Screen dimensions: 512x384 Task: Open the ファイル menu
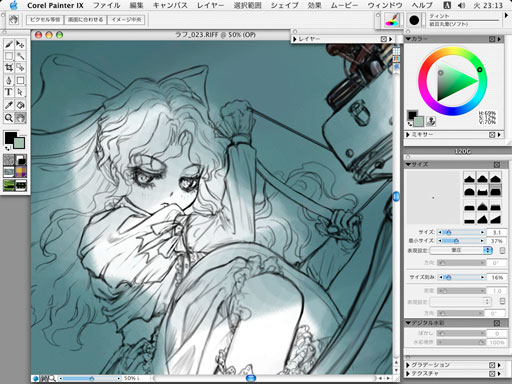106,6
